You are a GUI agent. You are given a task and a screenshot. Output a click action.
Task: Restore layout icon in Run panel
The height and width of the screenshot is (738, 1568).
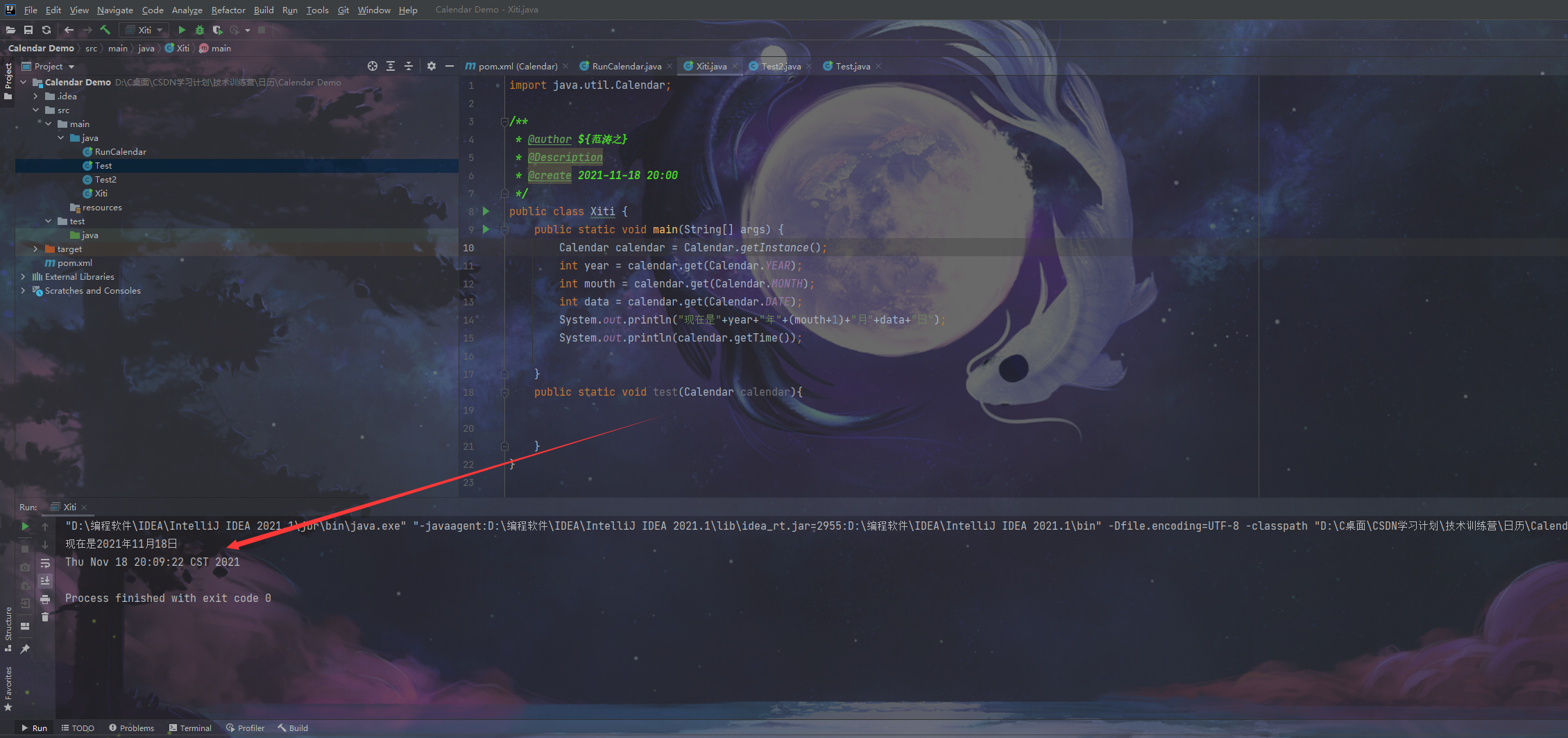pos(25,626)
